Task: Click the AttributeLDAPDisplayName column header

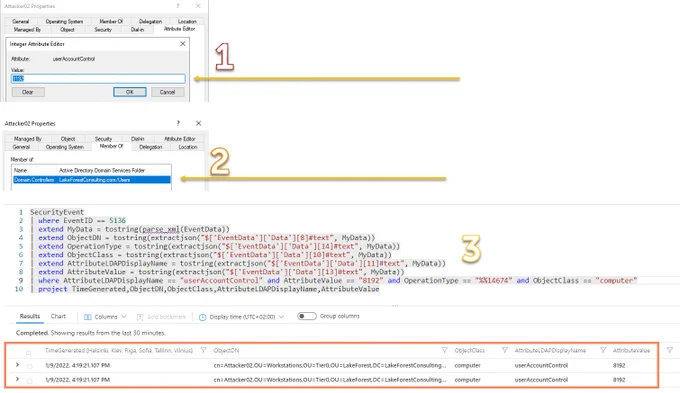Action: (x=550, y=350)
